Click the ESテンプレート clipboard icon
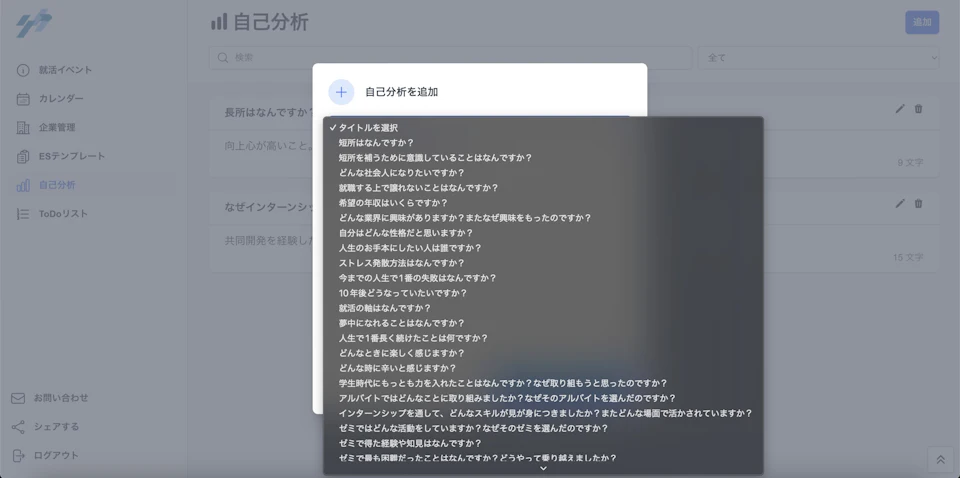Viewport: 960px width, 478px height. pos(23,156)
